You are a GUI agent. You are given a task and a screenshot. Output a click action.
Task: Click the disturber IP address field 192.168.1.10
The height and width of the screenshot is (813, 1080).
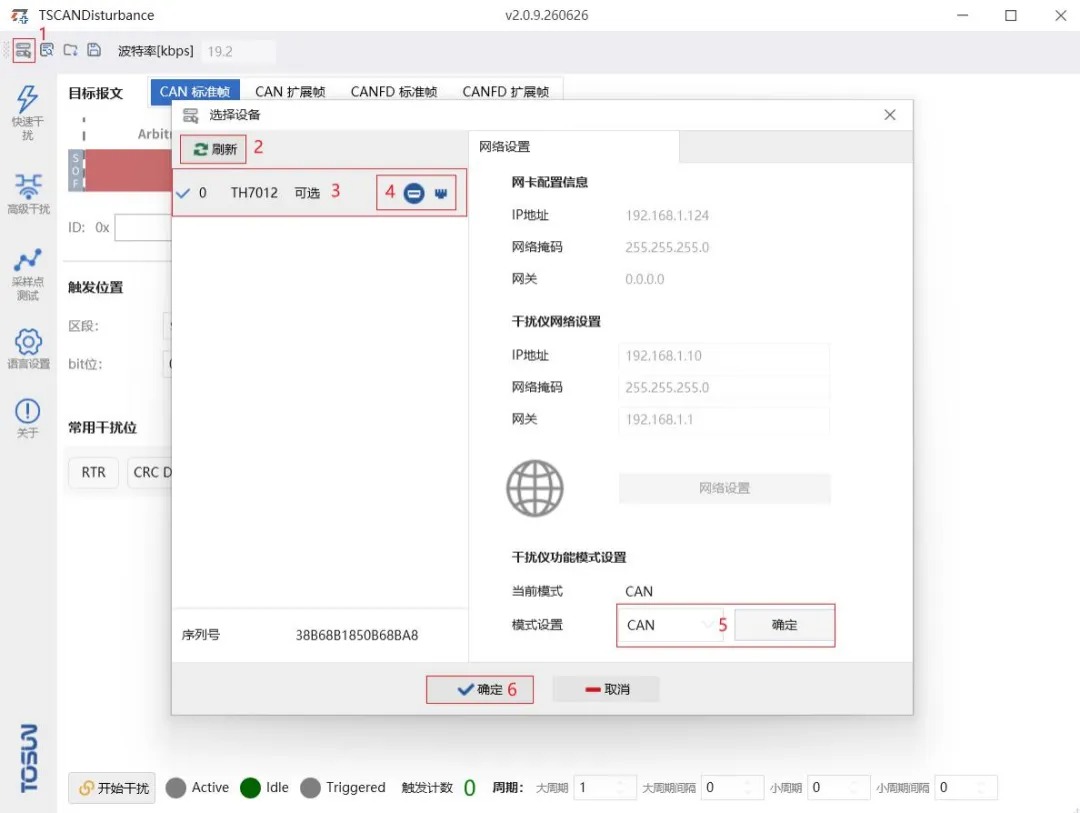(x=724, y=356)
